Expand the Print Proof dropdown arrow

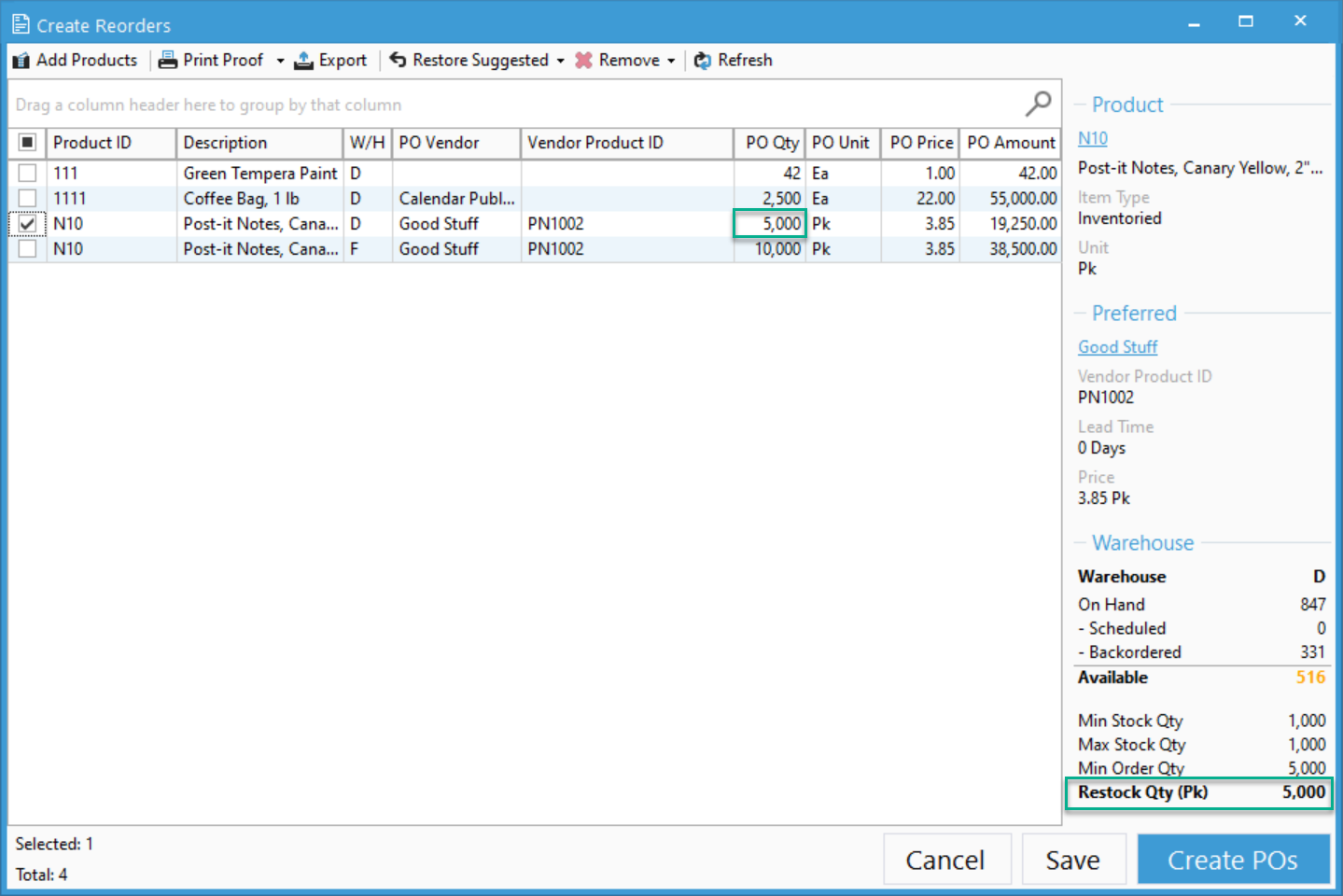pyautogui.click(x=280, y=61)
